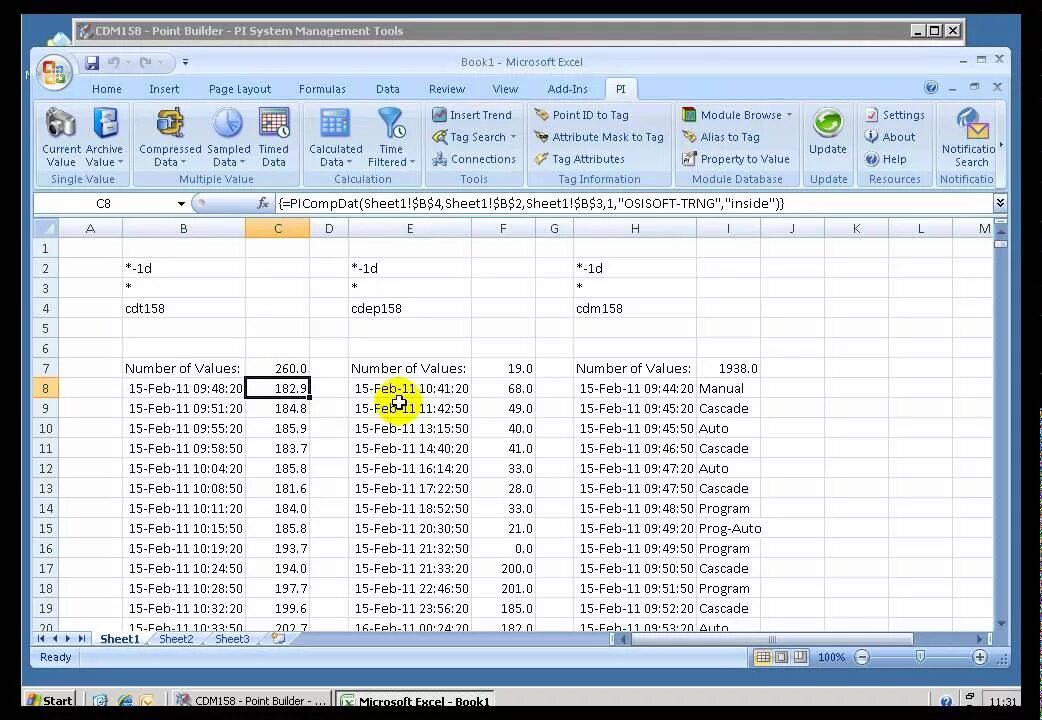
Task: Click Alias to Tag
Action: pyautogui.click(x=720, y=137)
